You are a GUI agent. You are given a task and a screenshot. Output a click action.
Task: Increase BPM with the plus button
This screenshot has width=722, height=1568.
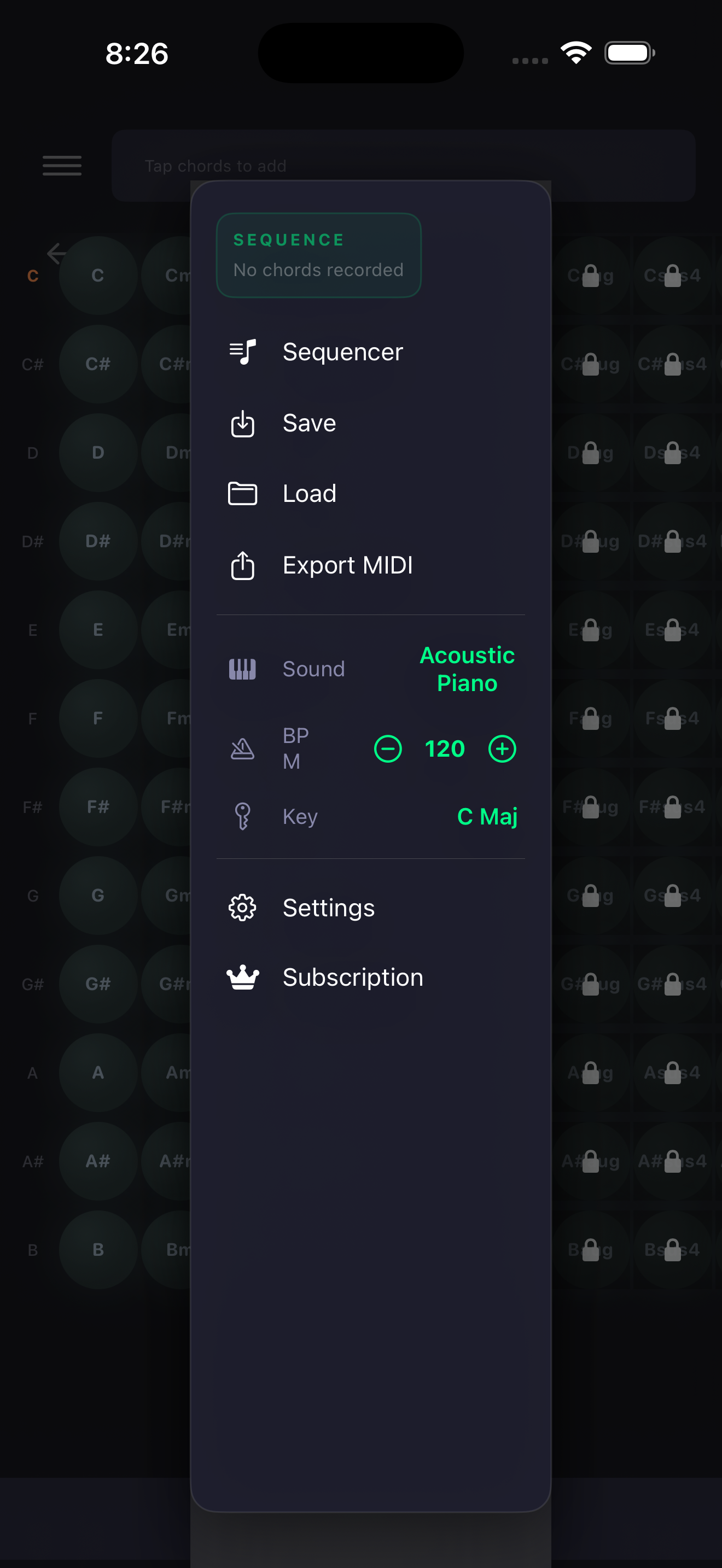[501, 750]
